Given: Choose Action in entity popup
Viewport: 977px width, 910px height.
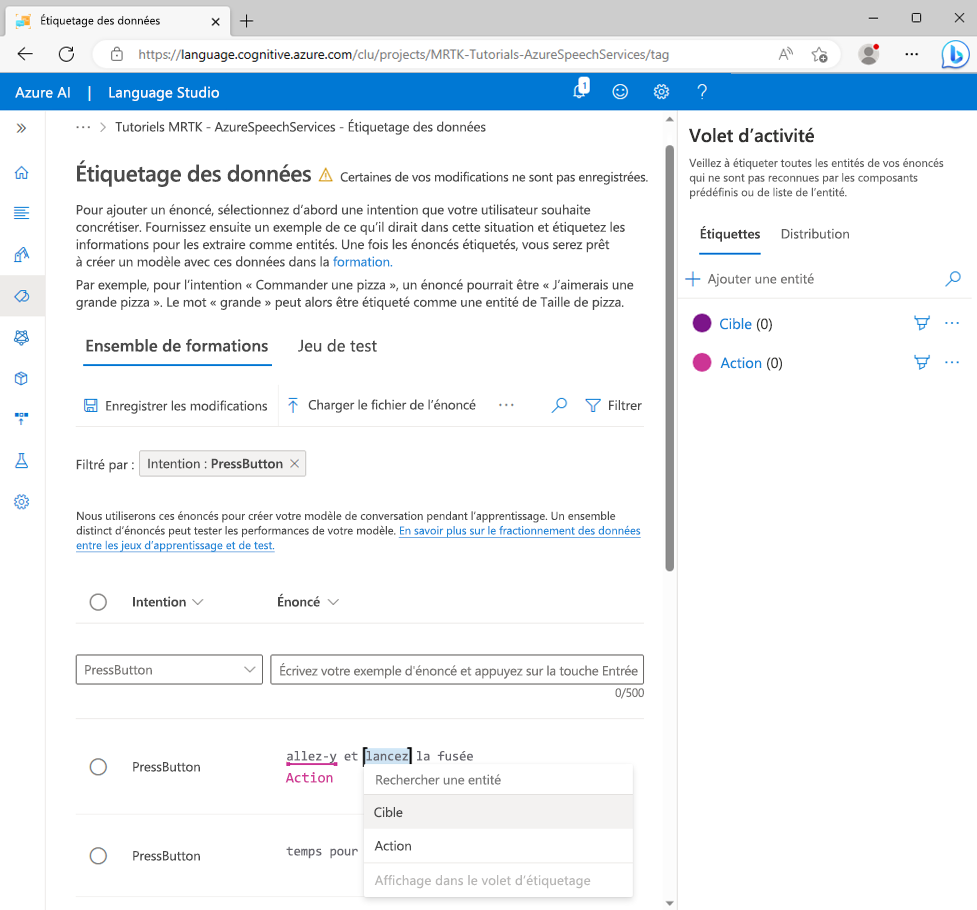Looking at the screenshot, I should click(498, 846).
